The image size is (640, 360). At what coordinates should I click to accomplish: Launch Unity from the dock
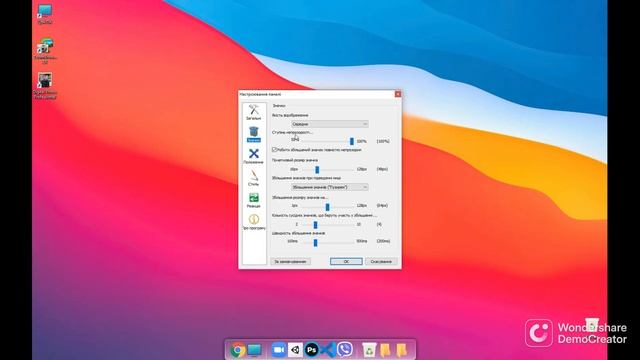coord(295,350)
